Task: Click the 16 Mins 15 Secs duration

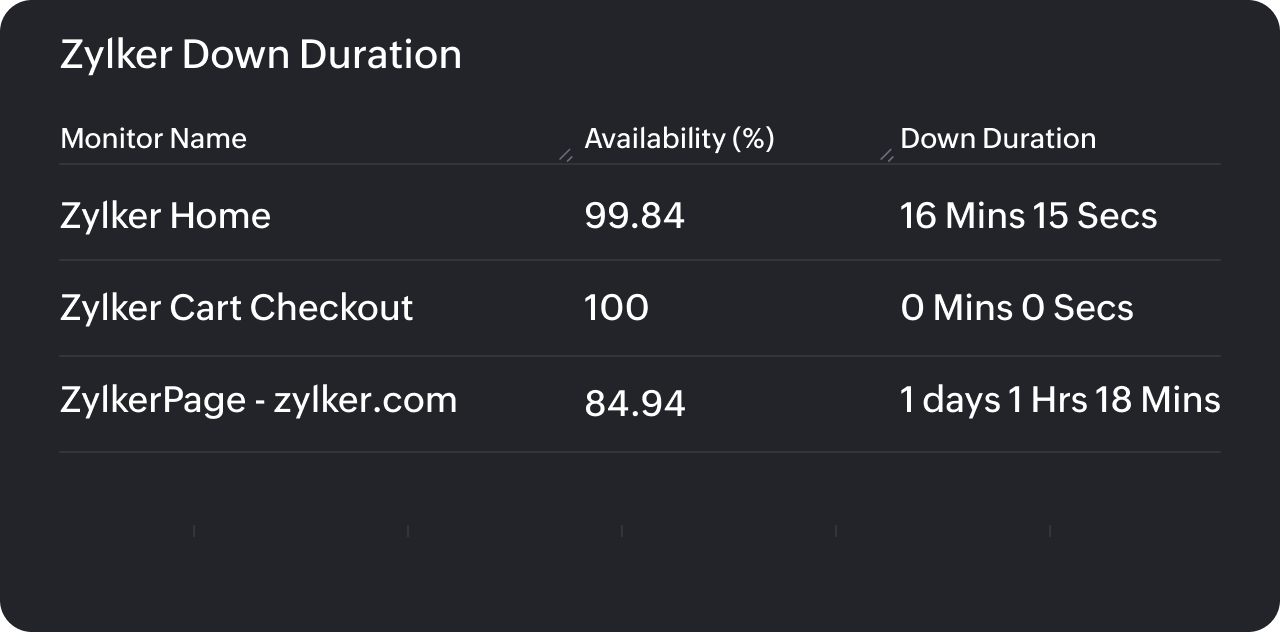Action: (x=1028, y=216)
